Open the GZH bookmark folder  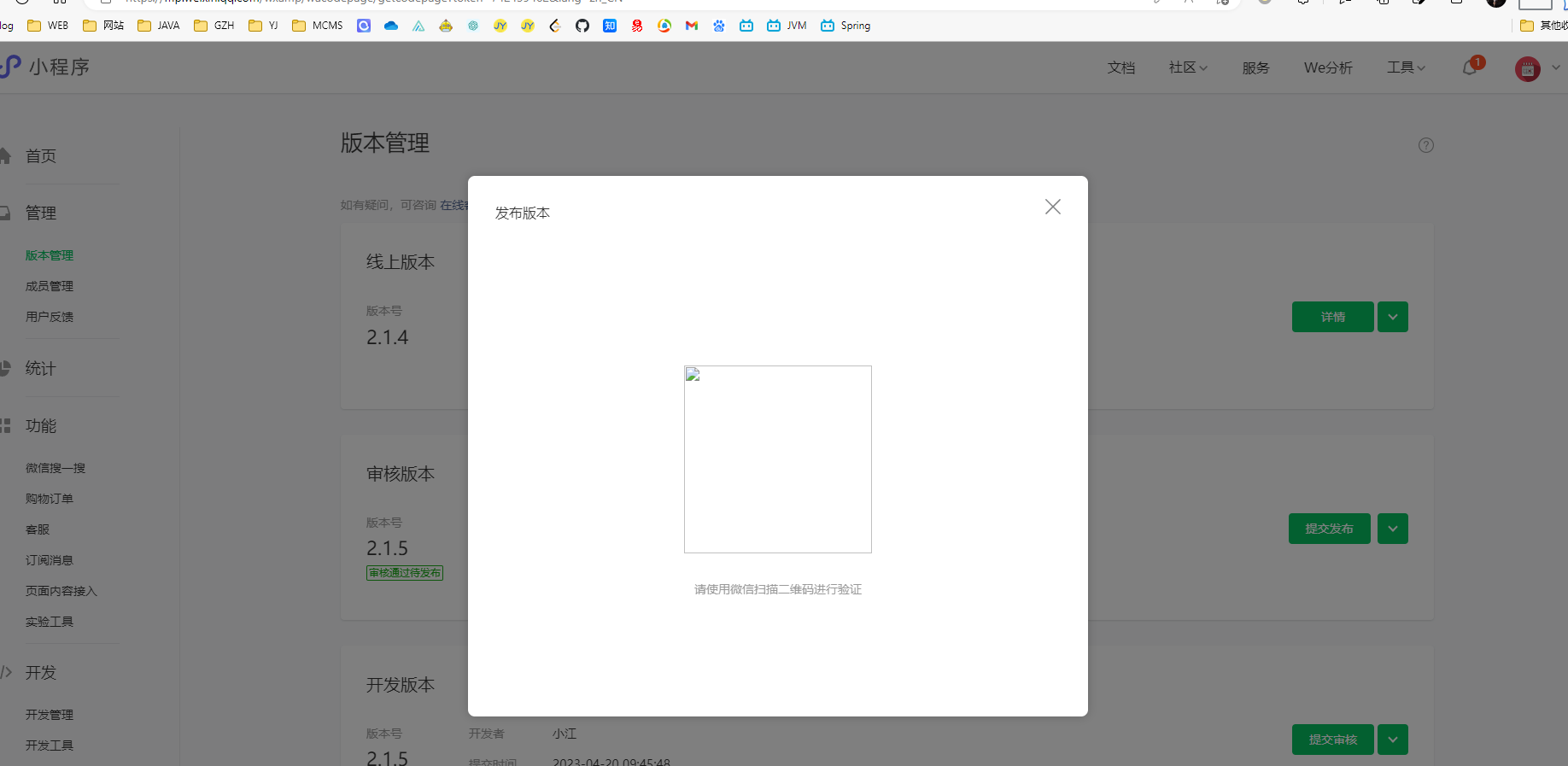pyautogui.click(x=214, y=26)
